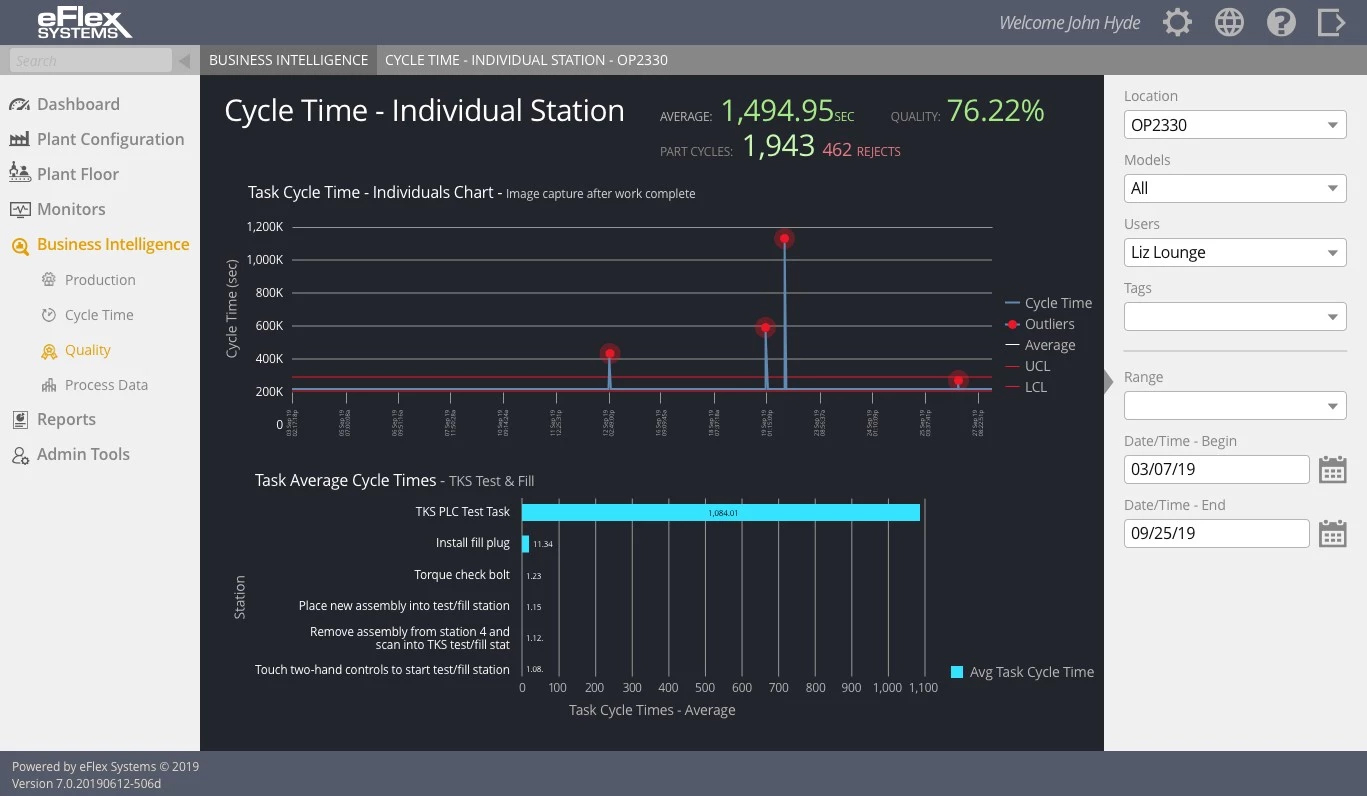Expand the Models dropdown set to All
This screenshot has width=1367, height=796.
tap(1234, 188)
